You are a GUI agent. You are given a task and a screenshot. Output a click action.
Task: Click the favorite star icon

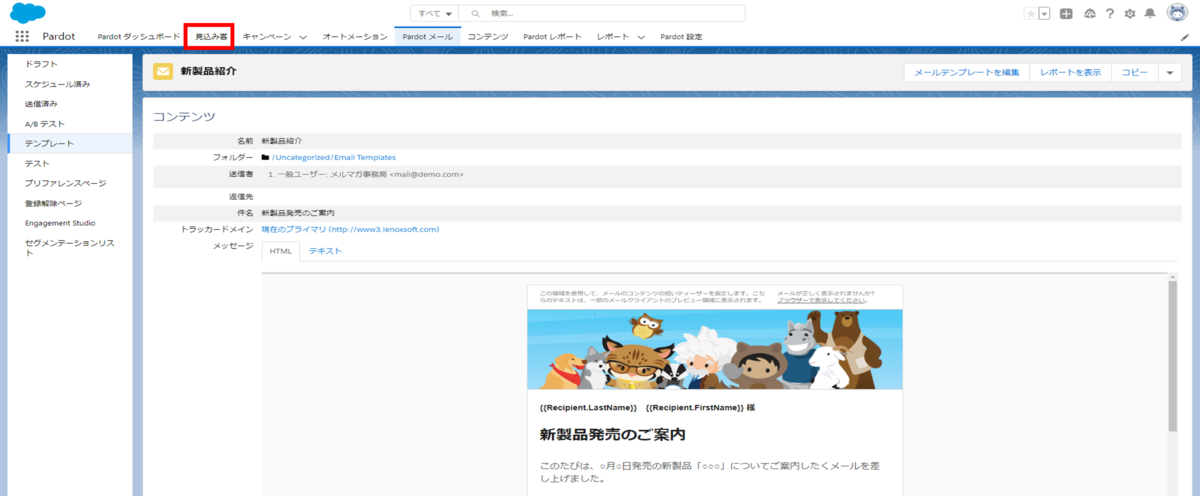point(1030,13)
